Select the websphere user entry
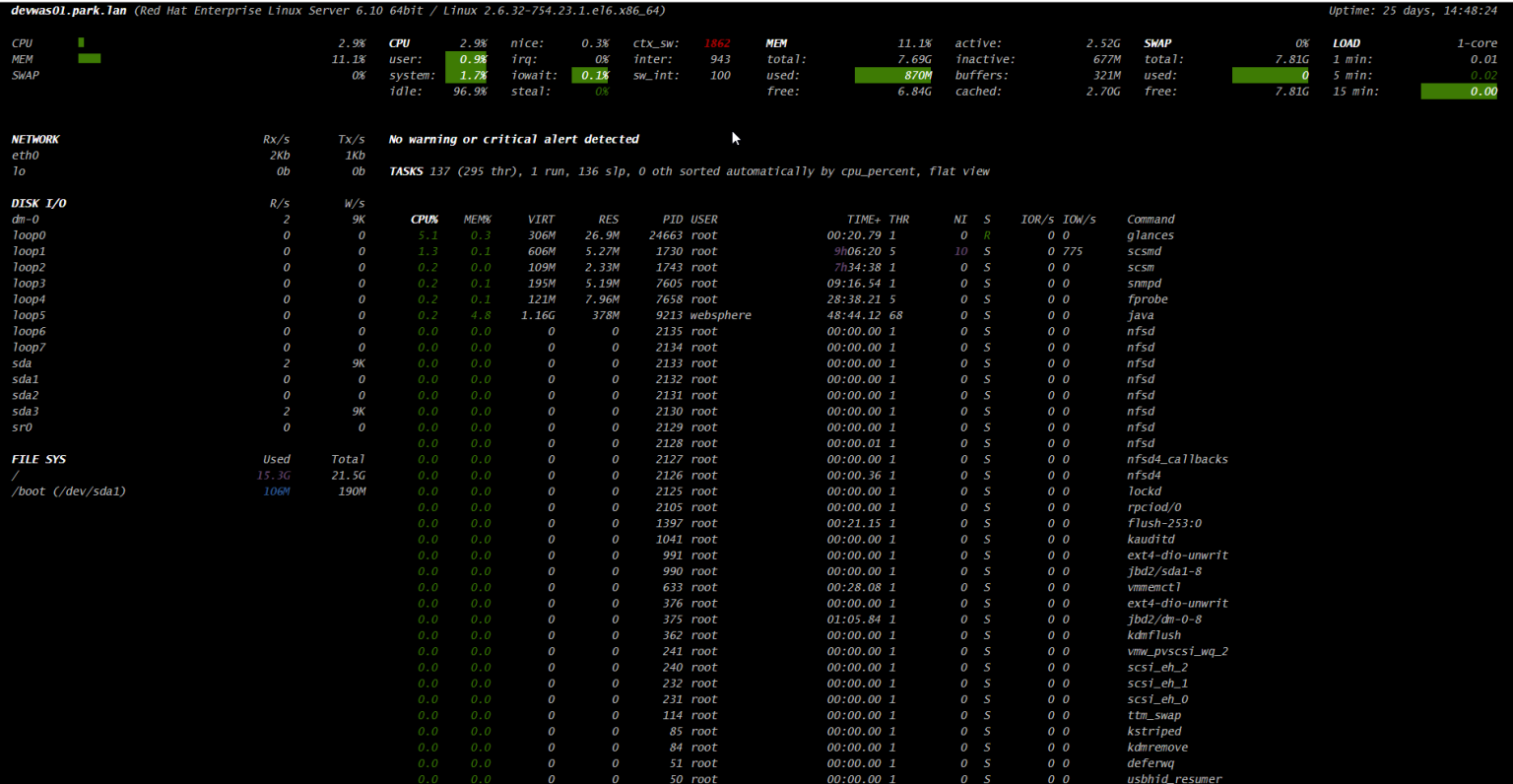This screenshot has width=1513, height=784. click(720, 315)
